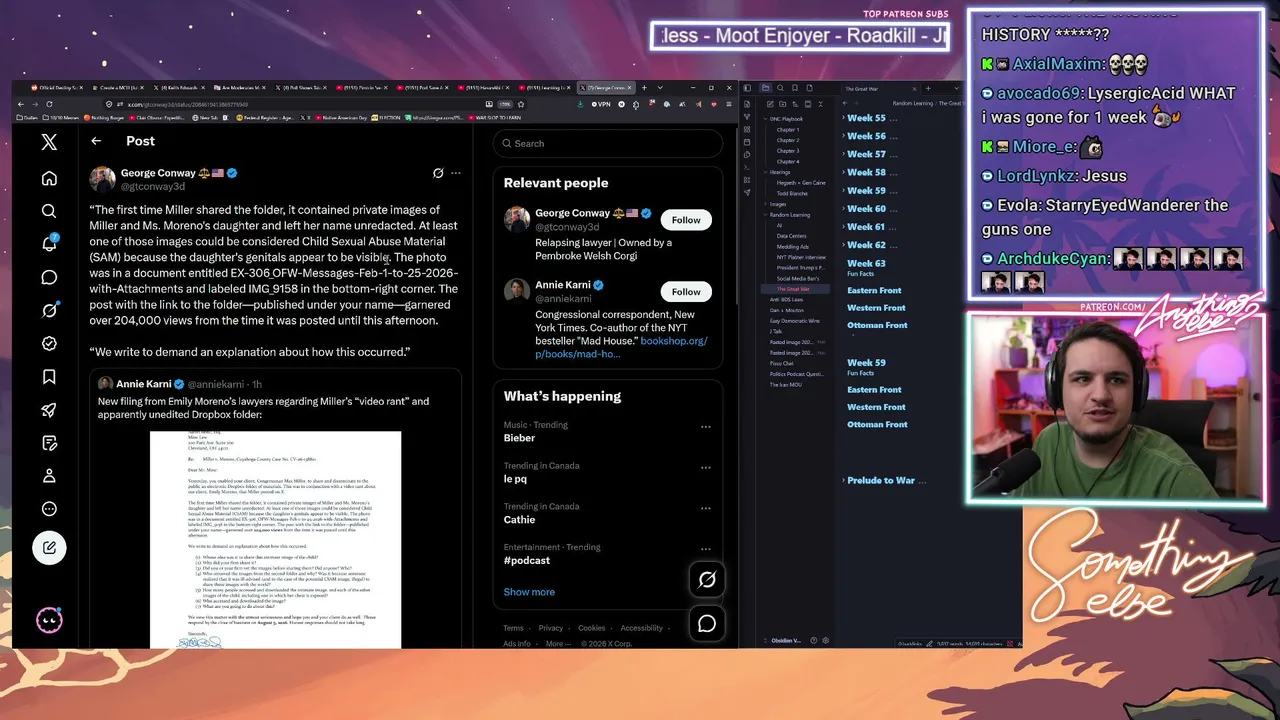This screenshot has width=1280, height=720.
Task: Open the Profile icon in X sidebar
Action: tap(49, 476)
